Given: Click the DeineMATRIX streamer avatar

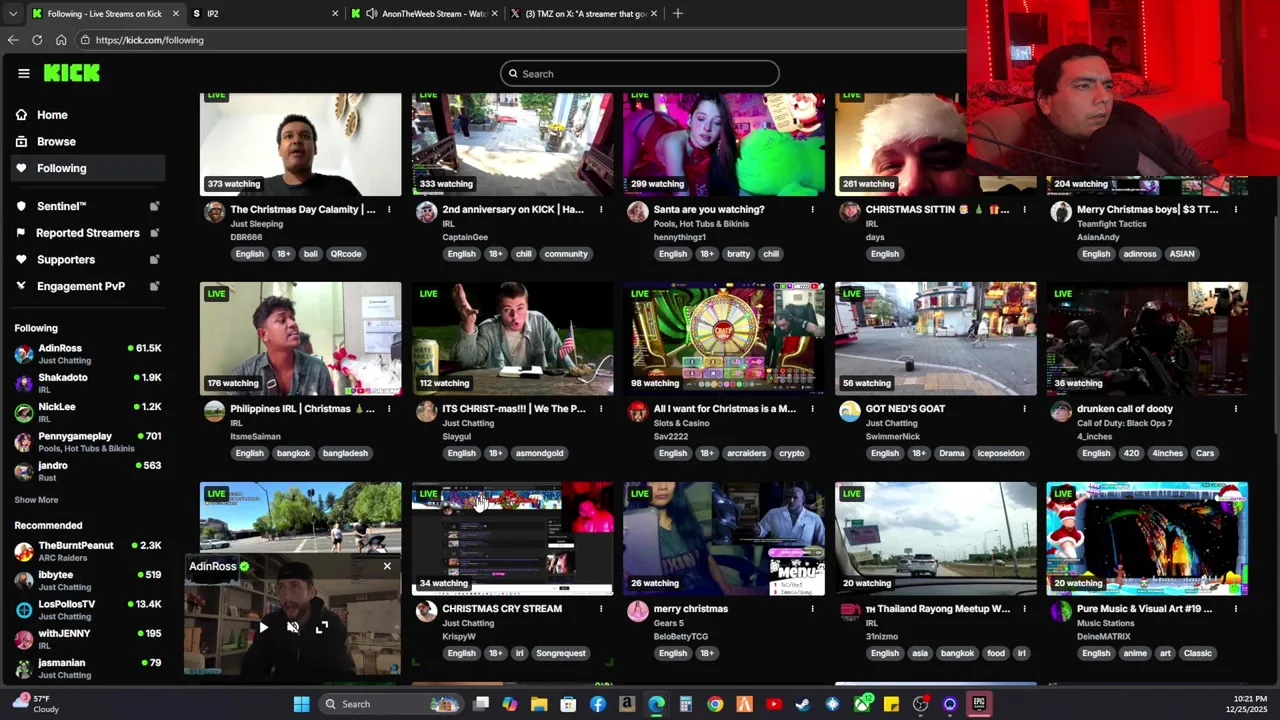Looking at the screenshot, I should click(x=1061, y=610).
